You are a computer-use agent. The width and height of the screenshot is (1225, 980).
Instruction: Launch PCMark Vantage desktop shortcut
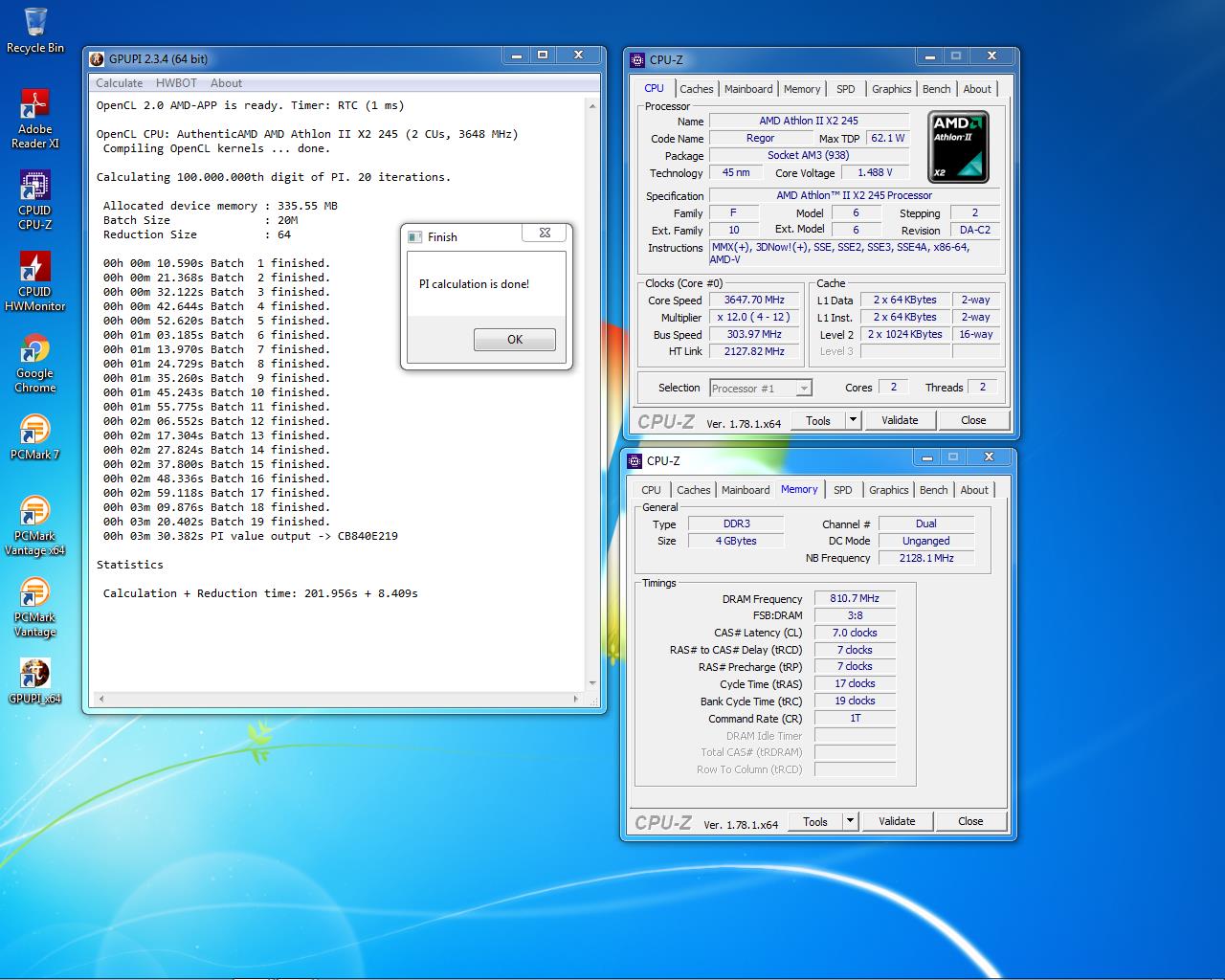pos(35,607)
